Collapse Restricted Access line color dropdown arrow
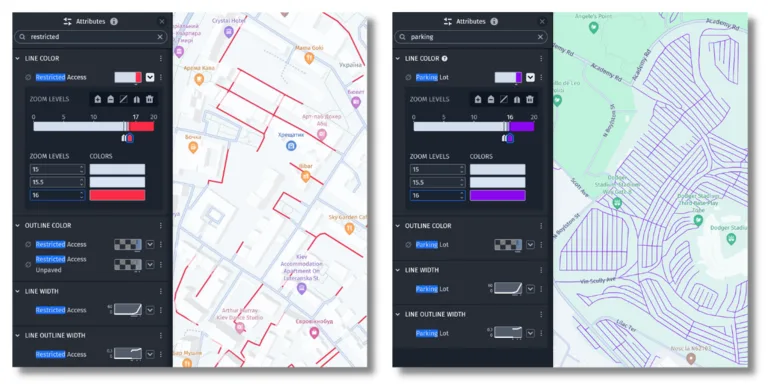 [x=150, y=77]
